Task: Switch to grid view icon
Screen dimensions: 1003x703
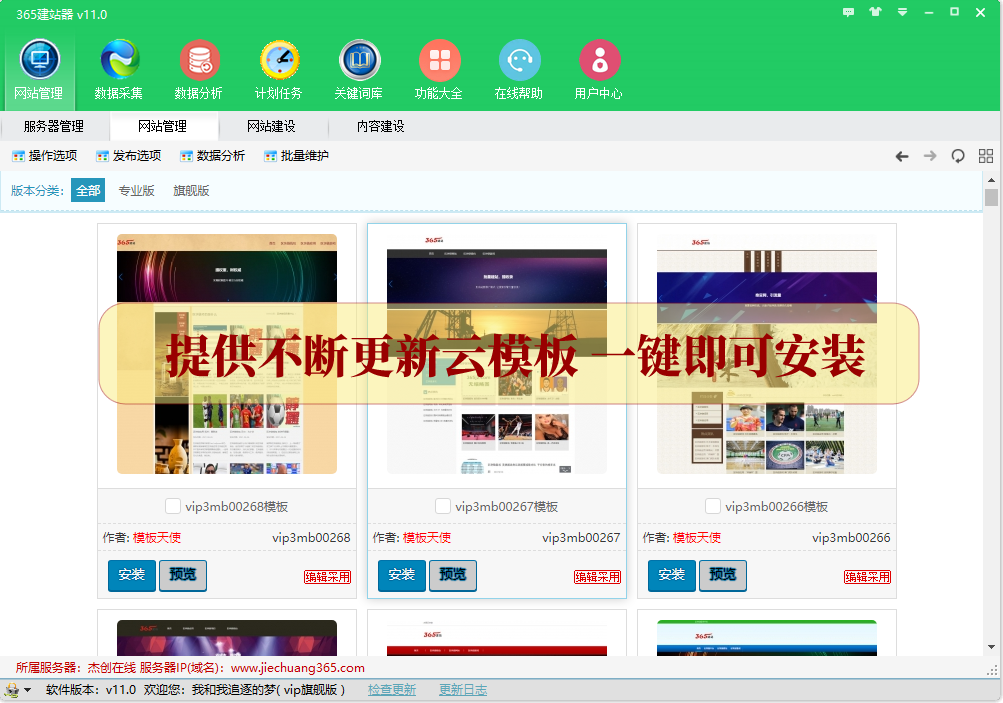Action: (x=986, y=156)
